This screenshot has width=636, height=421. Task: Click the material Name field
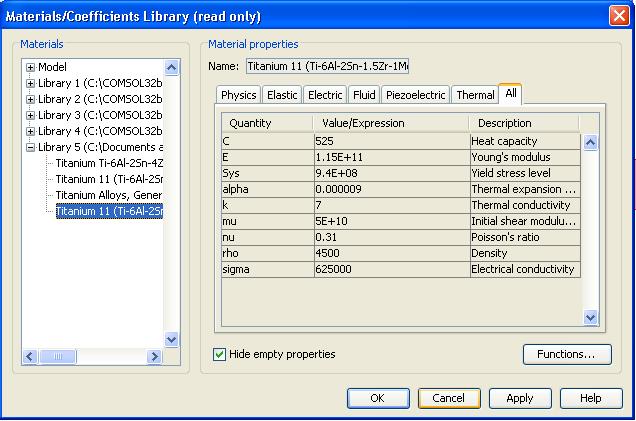(327, 66)
